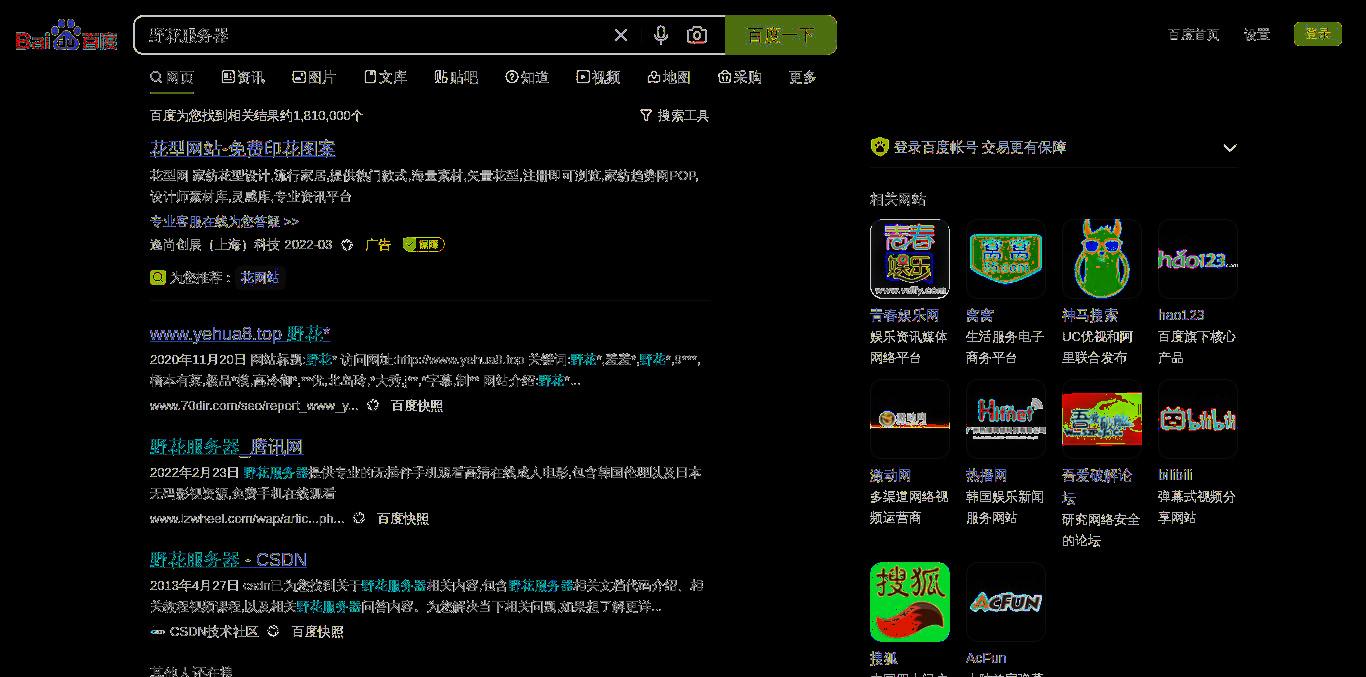Click the 热播网 text link
The image size is (1366, 677).
click(986, 475)
